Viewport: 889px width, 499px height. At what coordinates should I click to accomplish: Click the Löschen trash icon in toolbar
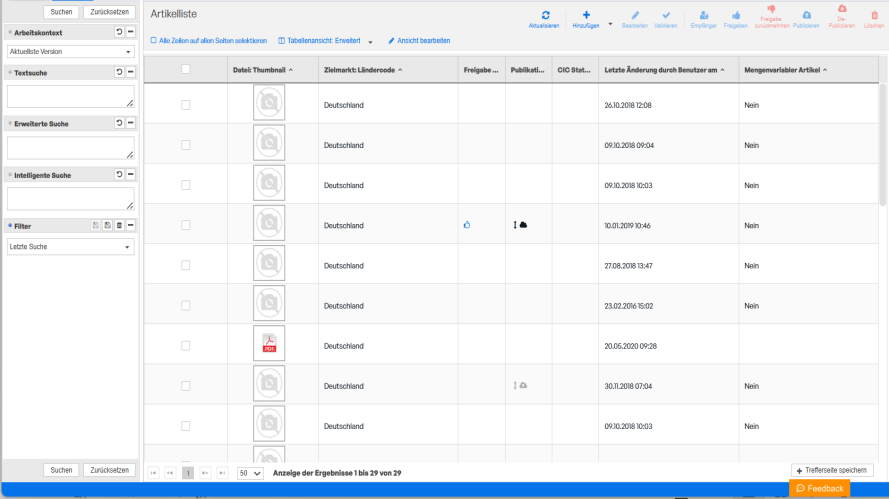pos(874,15)
